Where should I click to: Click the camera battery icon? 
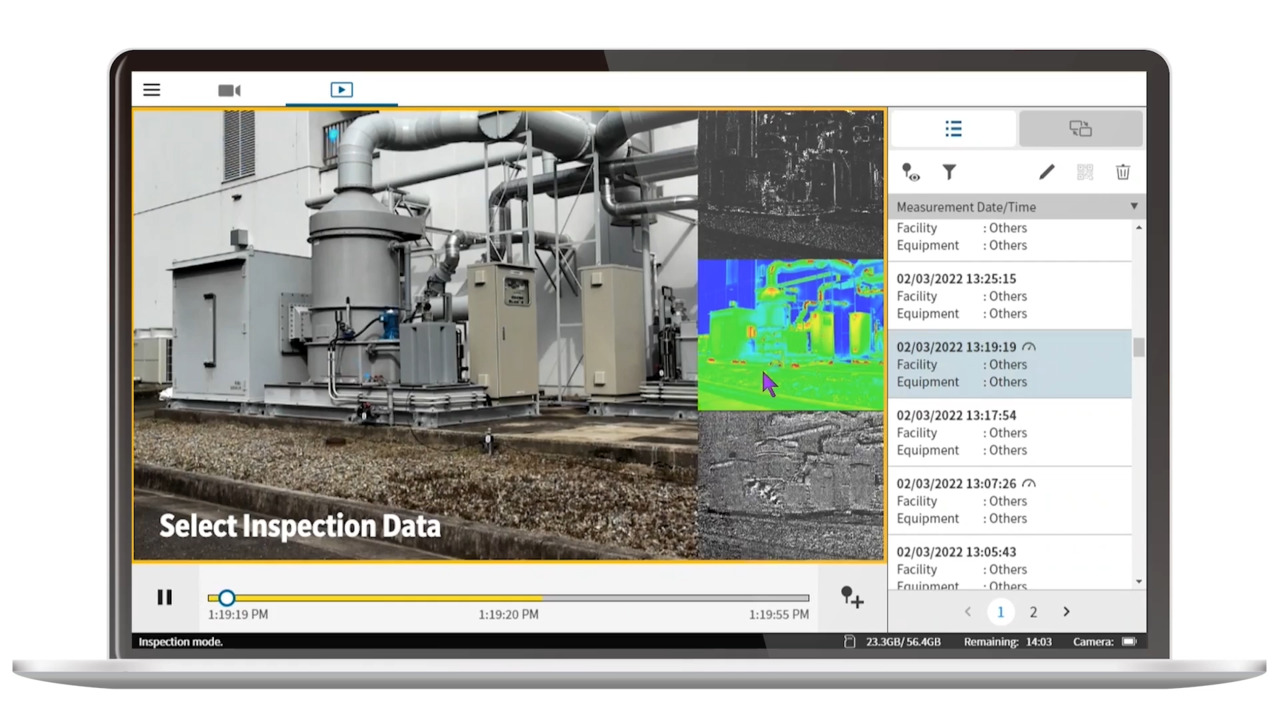(1129, 642)
